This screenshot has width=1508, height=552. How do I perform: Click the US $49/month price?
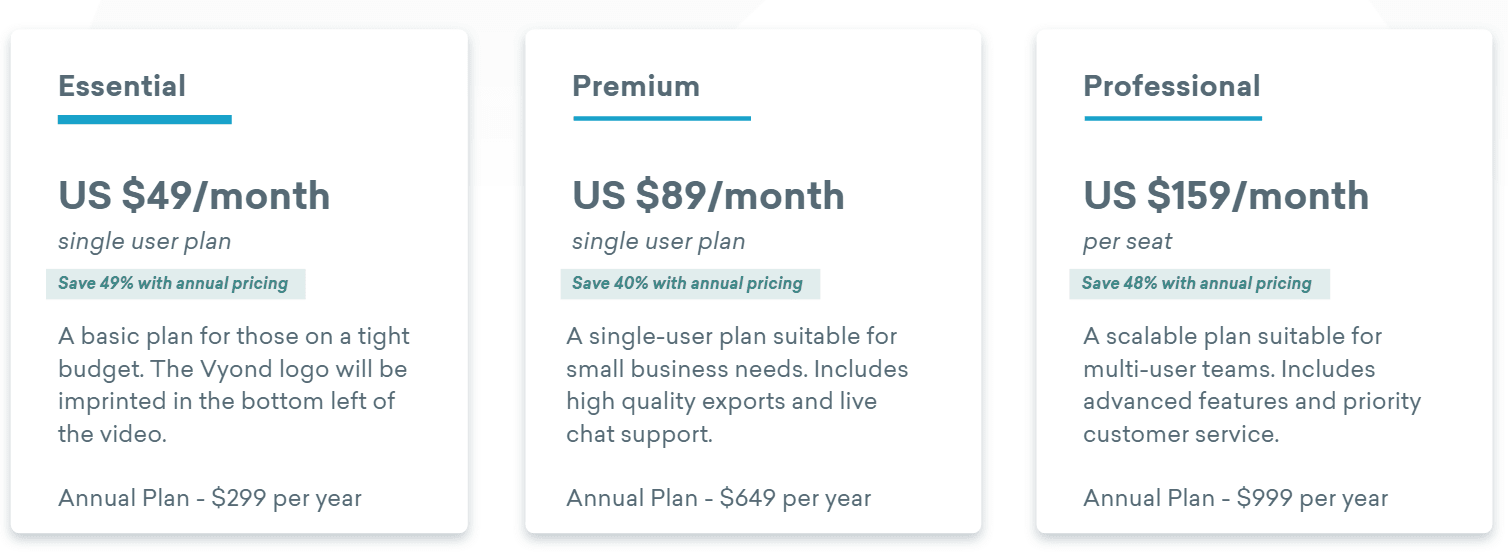194,195
